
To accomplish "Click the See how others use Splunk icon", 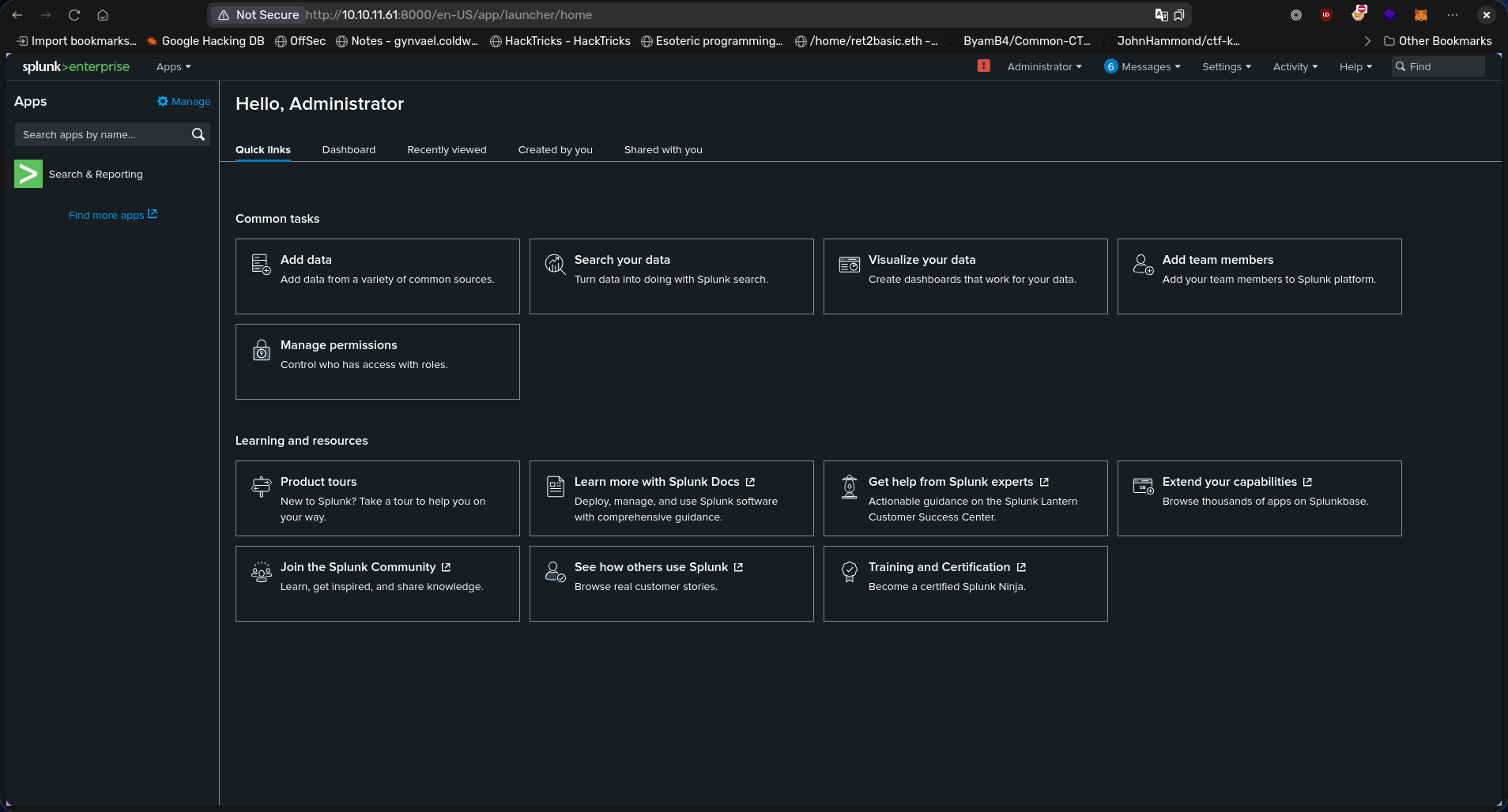I will 556,572.
